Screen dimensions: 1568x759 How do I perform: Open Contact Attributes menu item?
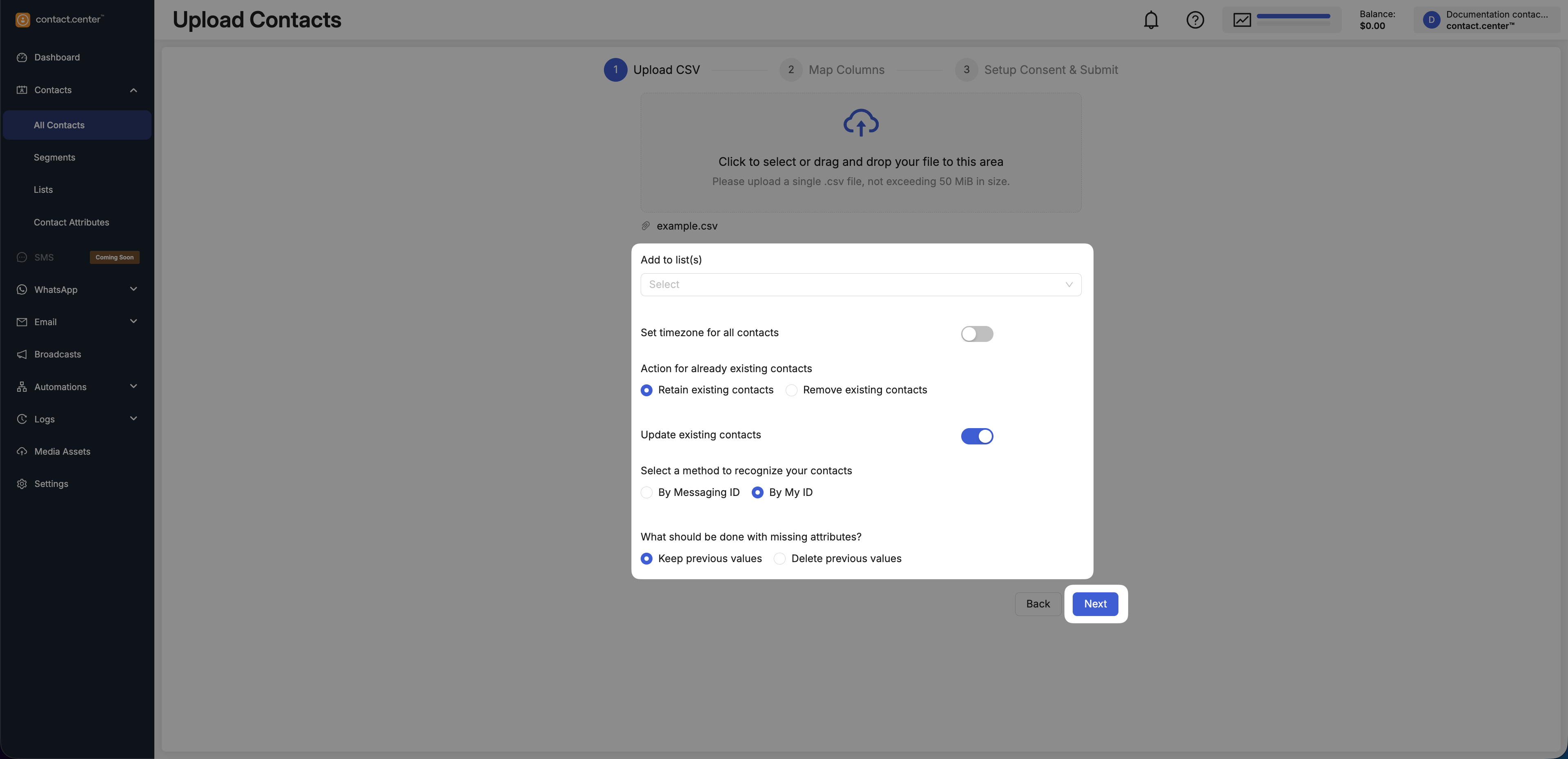[71, 222]
